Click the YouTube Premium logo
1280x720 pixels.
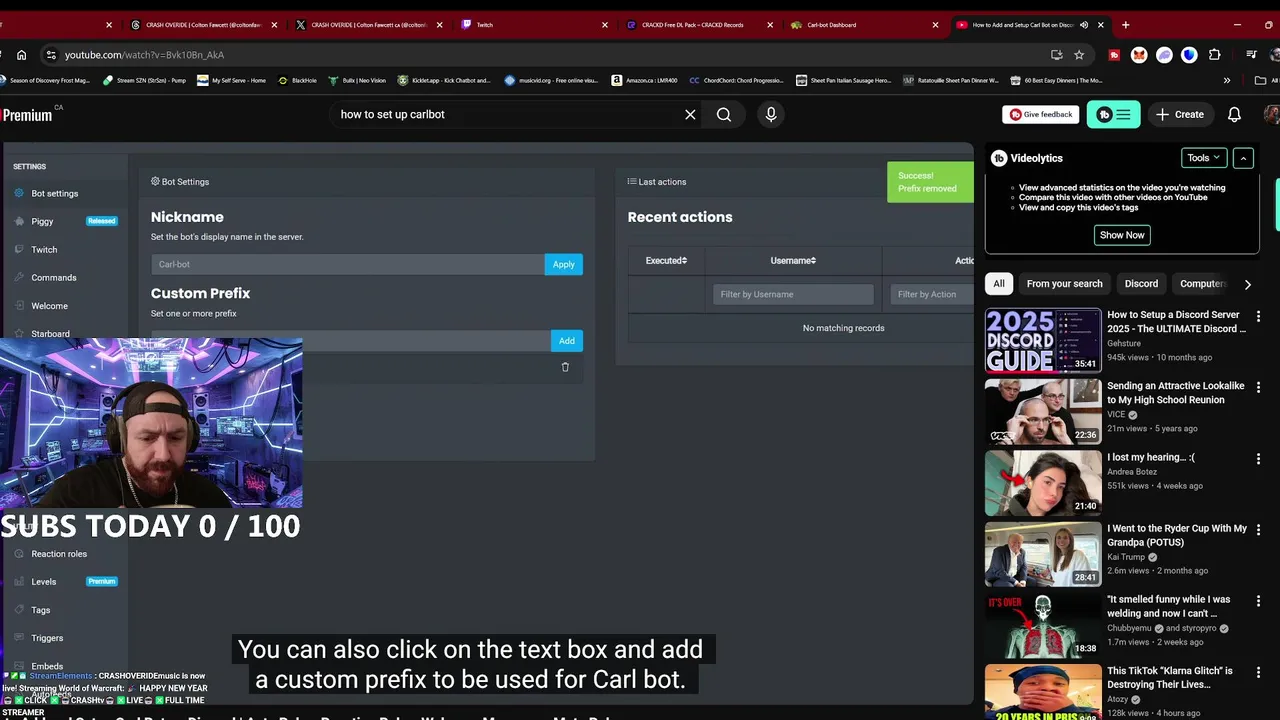point(31,115)
